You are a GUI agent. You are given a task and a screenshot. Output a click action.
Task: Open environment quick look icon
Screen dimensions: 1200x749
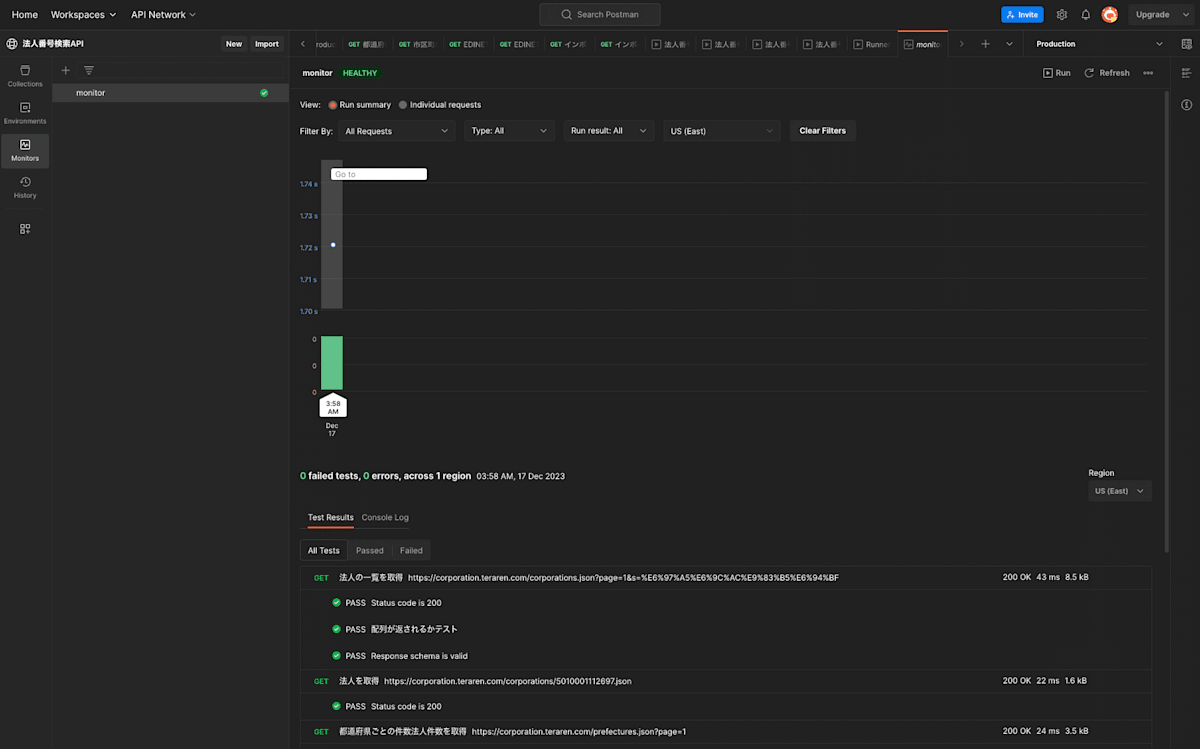pos(1187,44)
